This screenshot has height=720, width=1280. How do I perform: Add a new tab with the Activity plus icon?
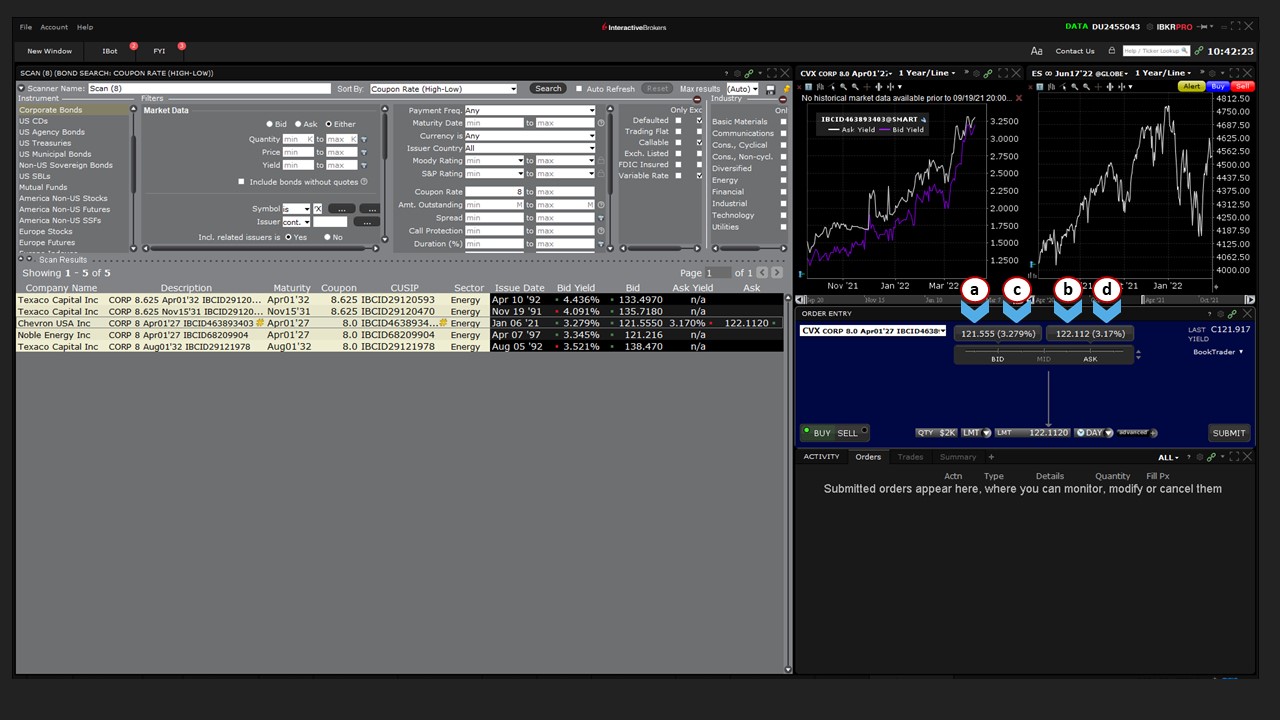(x=991, y=457)
